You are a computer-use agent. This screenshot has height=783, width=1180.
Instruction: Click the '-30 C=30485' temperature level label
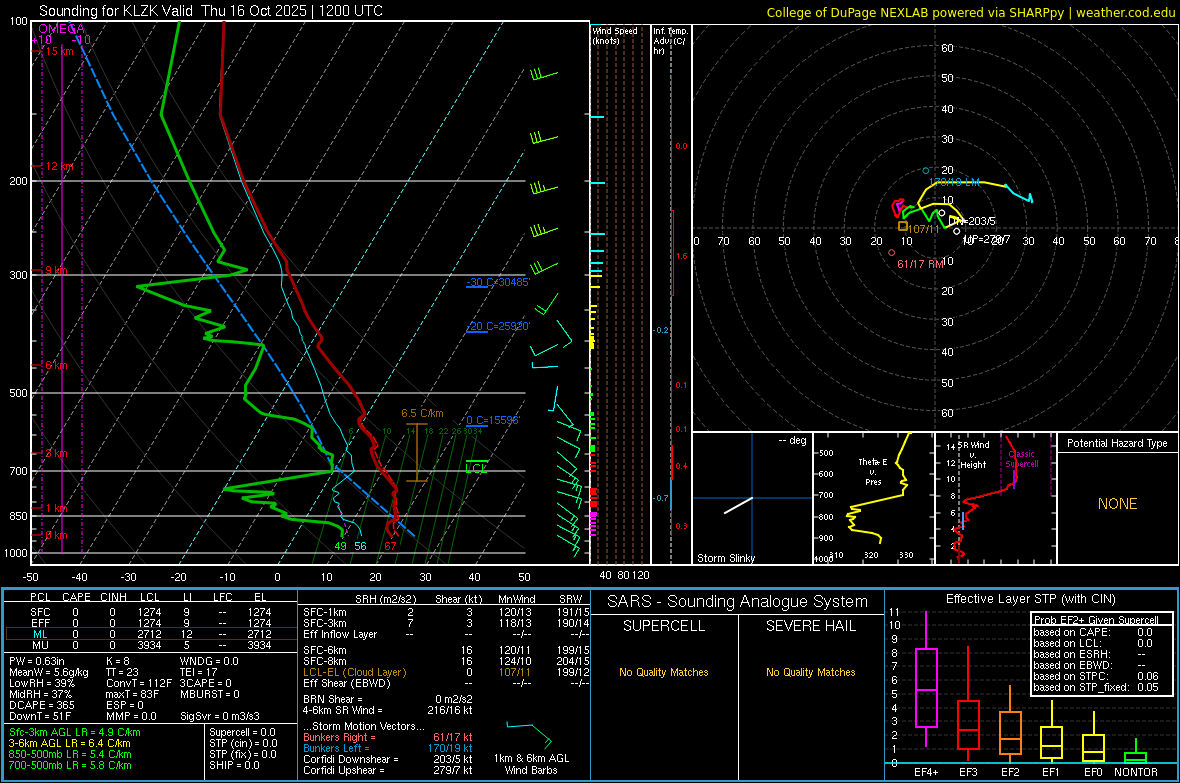point(498,282)
